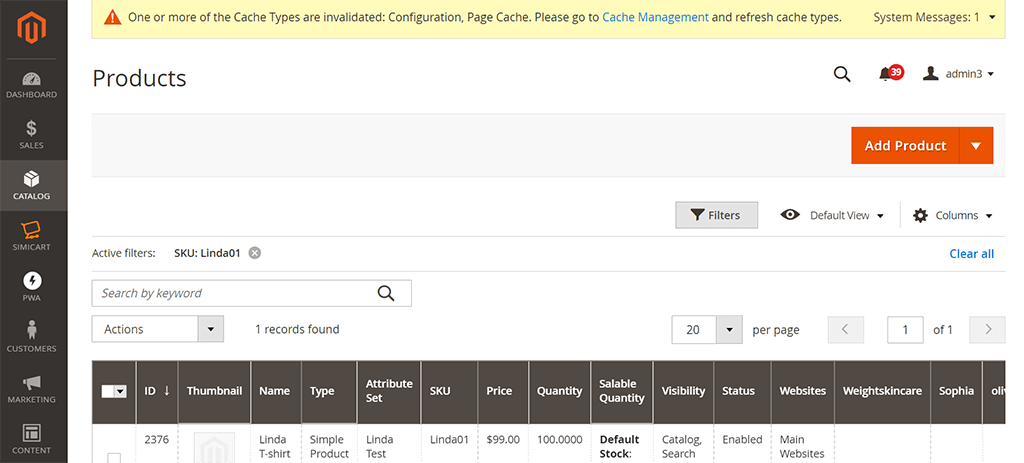Click the Filters button
The image size is (1024, 463).
(716, 215)
